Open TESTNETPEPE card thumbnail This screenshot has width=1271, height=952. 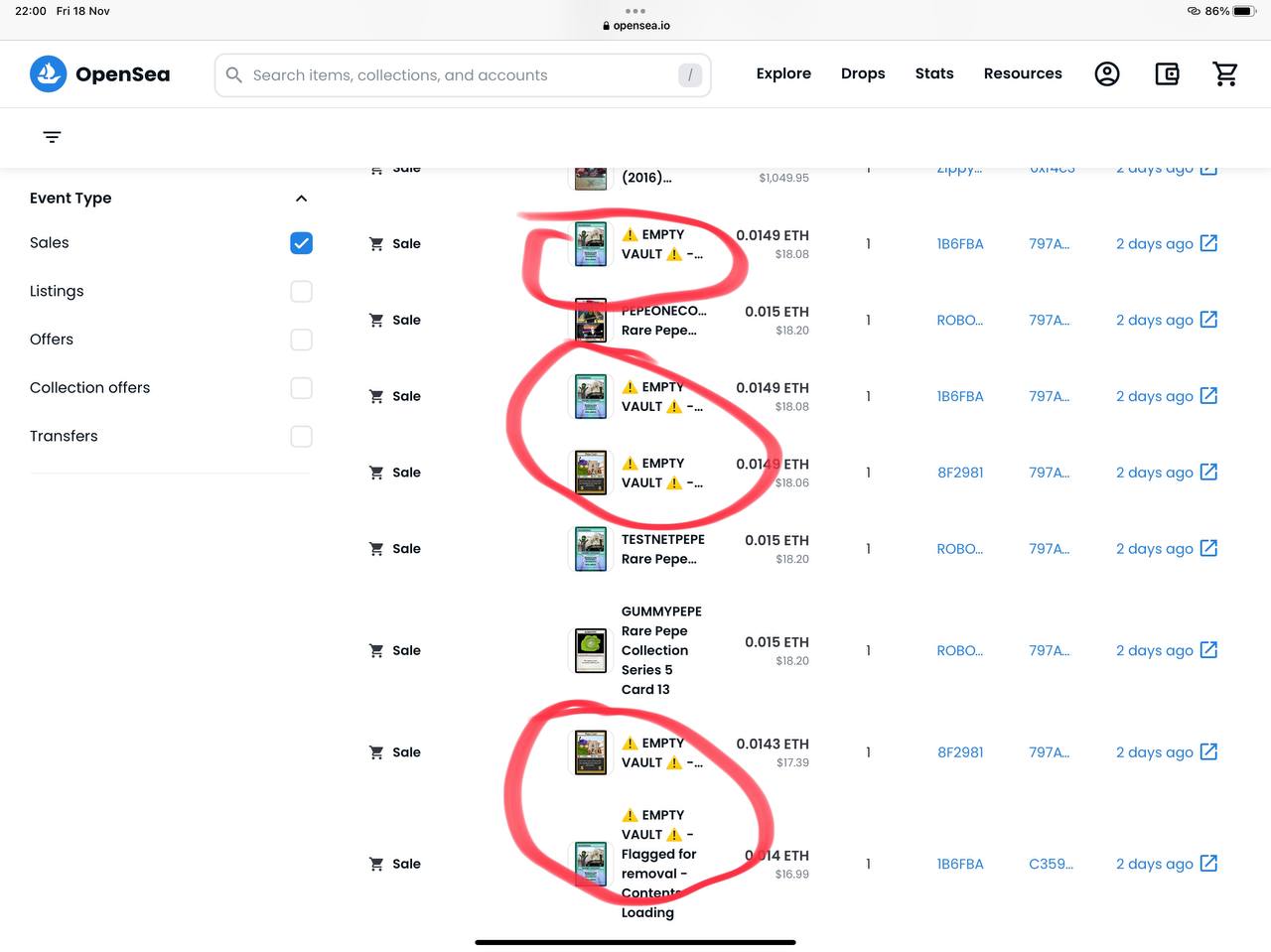pos(591,548)
